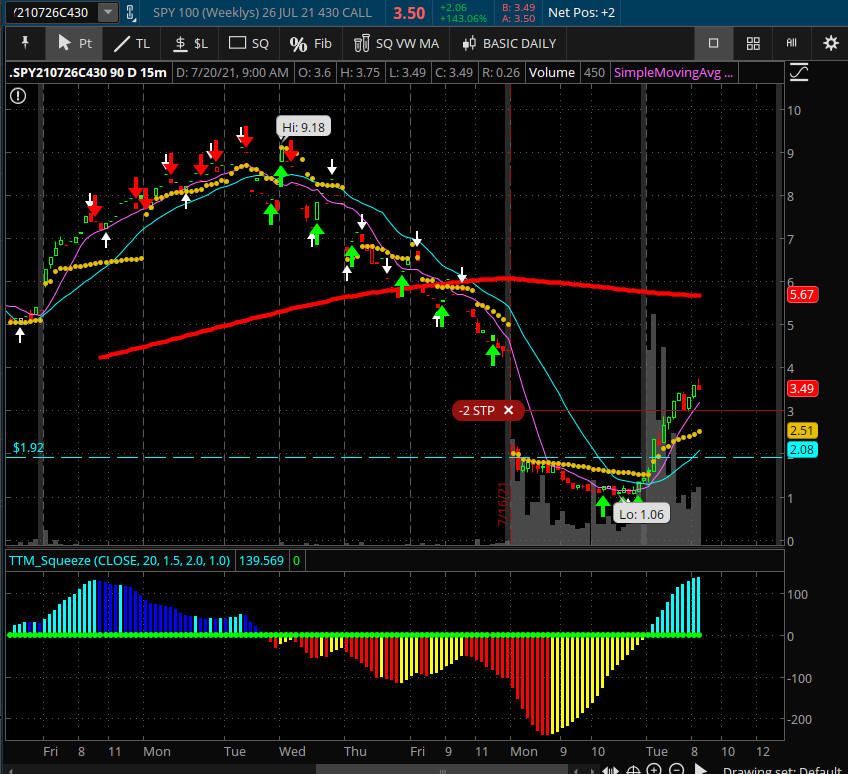
Task: Expand the symbol selector dropdown arrow
Action: pyautogui.click(x=107, y=13)
